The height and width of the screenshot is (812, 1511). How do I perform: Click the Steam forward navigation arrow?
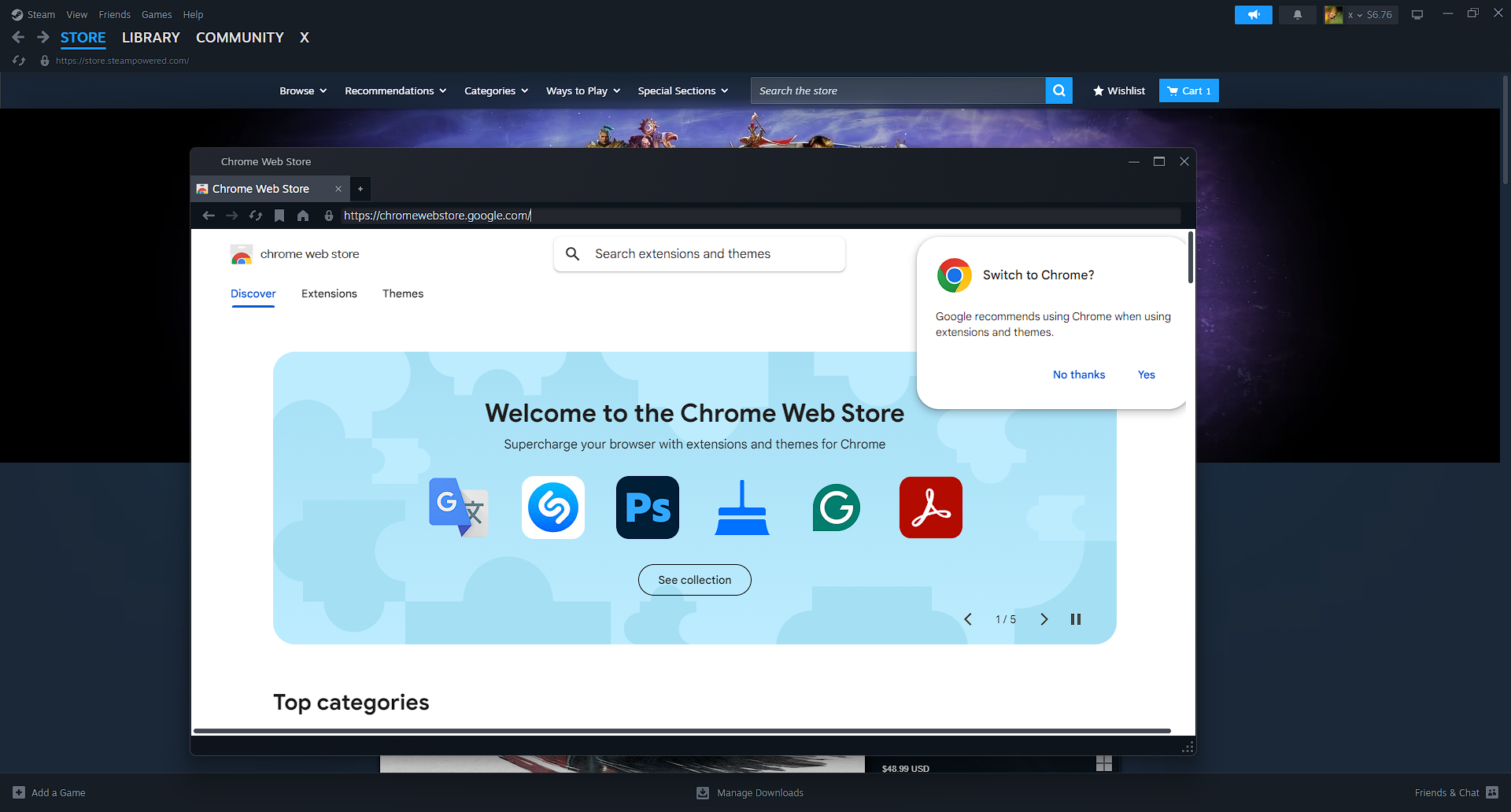click(43, 37)
